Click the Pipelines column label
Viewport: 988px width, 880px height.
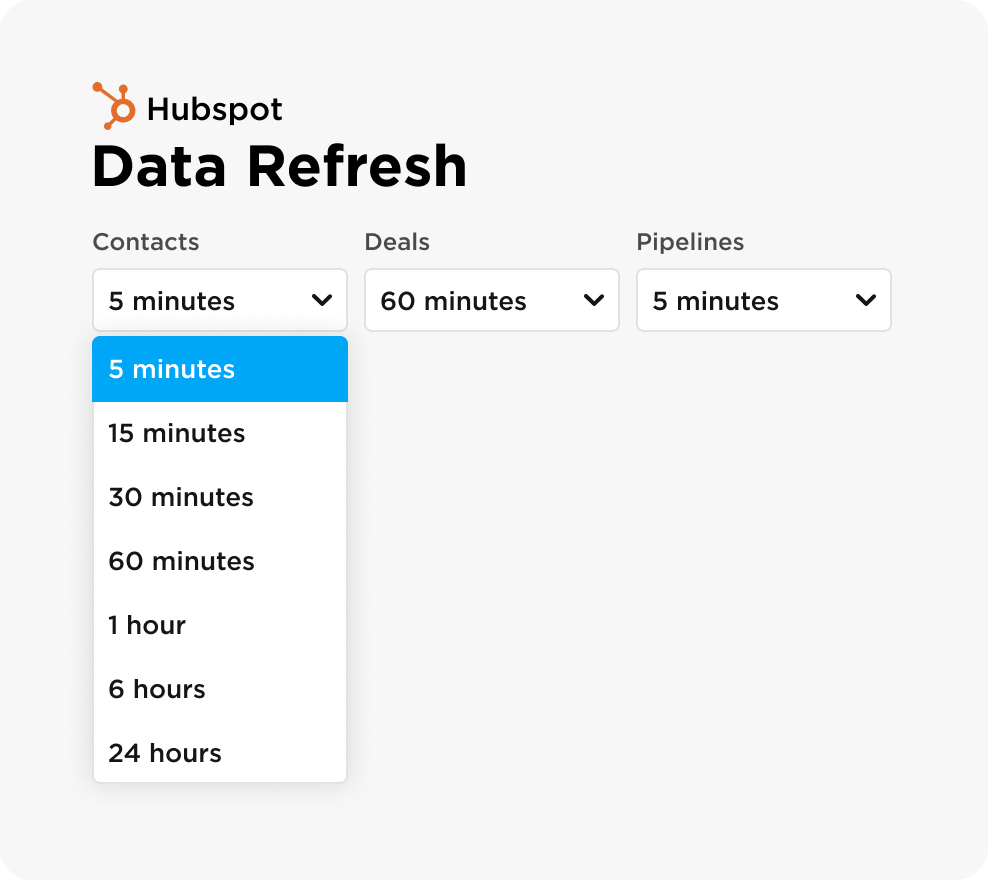tap(689, 242)
